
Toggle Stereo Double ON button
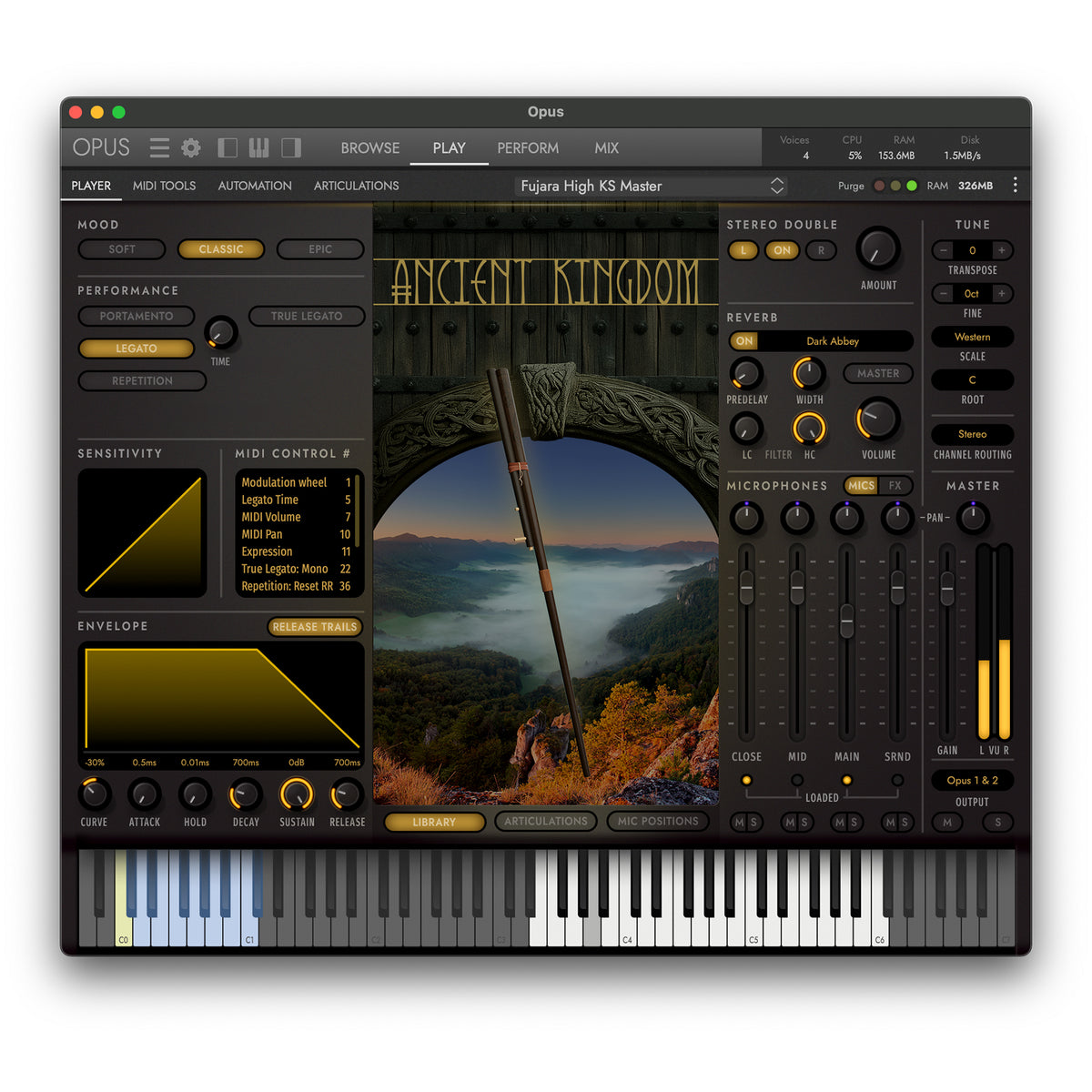tap(783, 250)
